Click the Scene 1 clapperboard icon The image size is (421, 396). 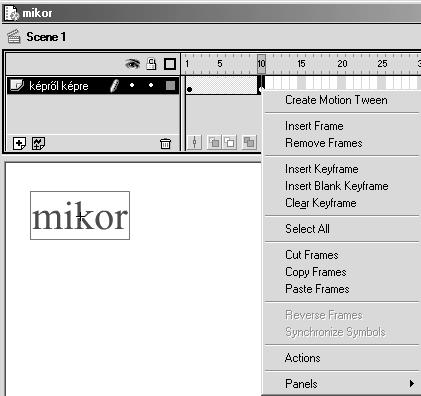[14, 37]
